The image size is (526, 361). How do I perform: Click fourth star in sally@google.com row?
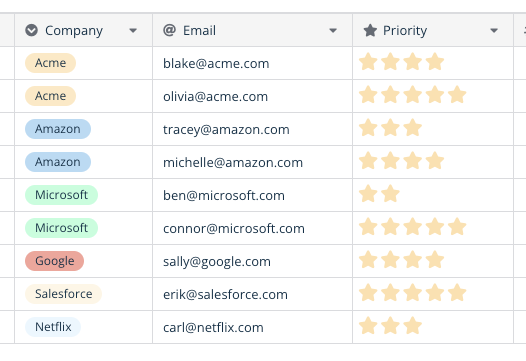tap(435, 260)
